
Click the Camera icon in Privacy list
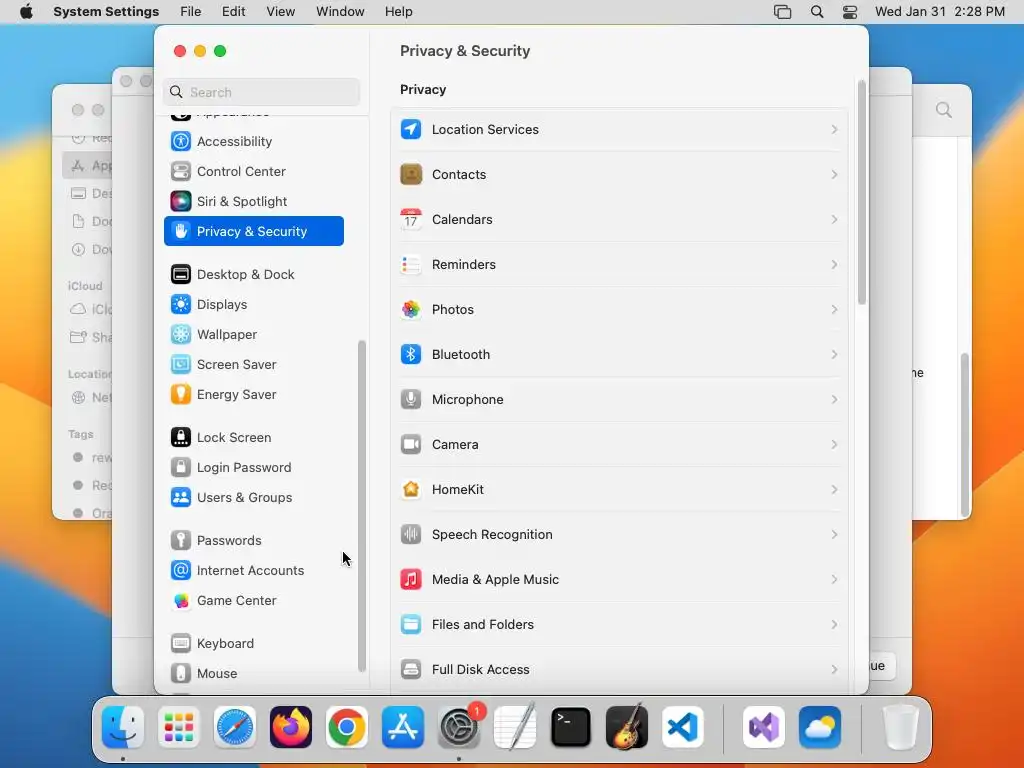411,444
